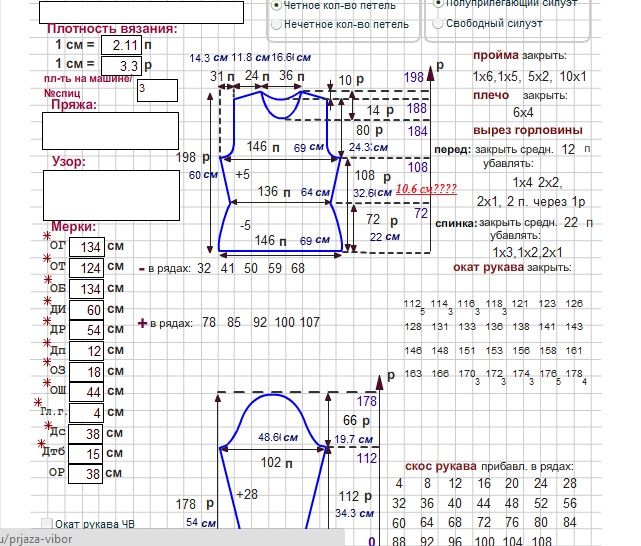Viewport: 641px width, 546px height.
Task: Select Свободный силуэт radio option
Action: click(x=437, y=22)
